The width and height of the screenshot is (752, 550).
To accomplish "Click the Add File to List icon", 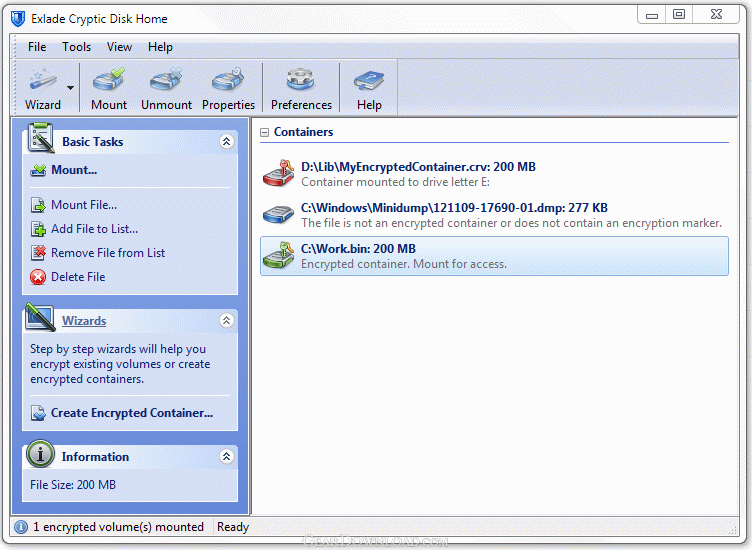I will click(x=38, y=229).
